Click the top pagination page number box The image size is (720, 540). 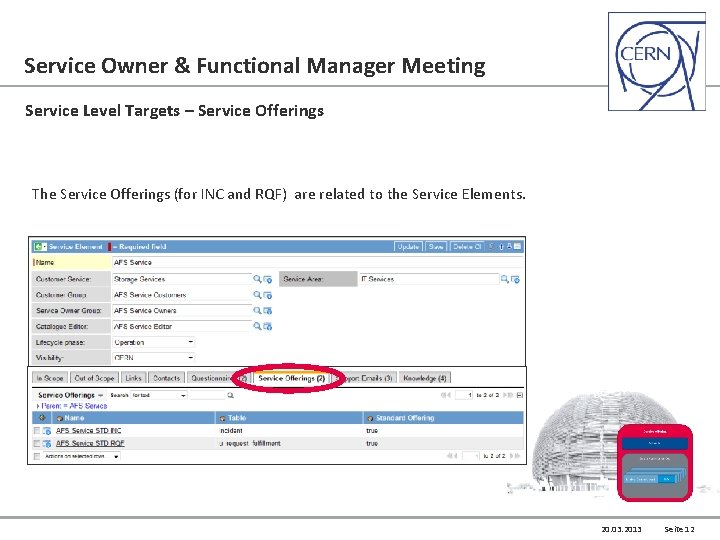tap(464, 395)
